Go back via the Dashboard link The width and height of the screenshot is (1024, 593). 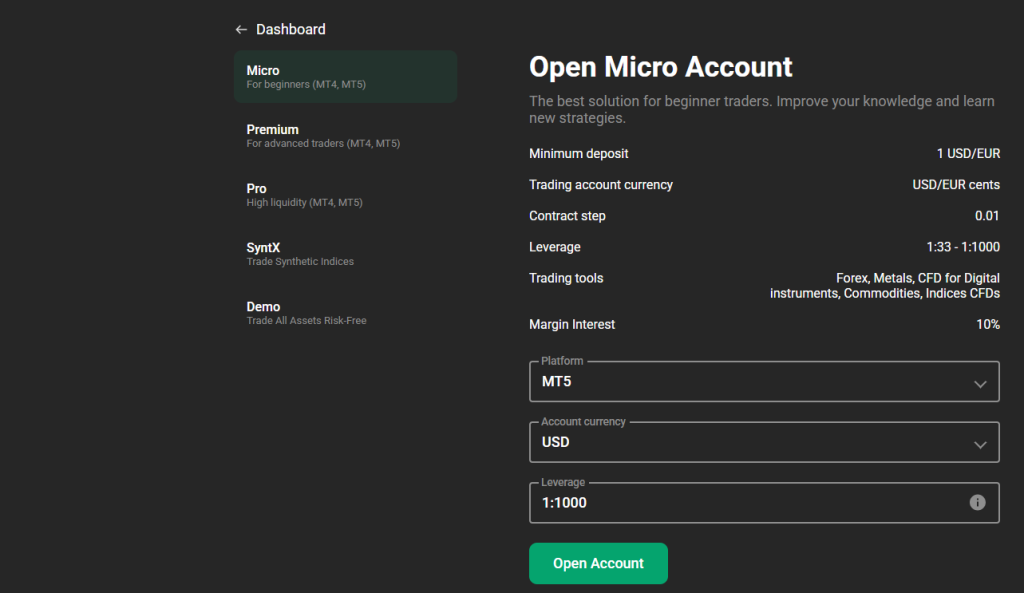tap(291, 29)
